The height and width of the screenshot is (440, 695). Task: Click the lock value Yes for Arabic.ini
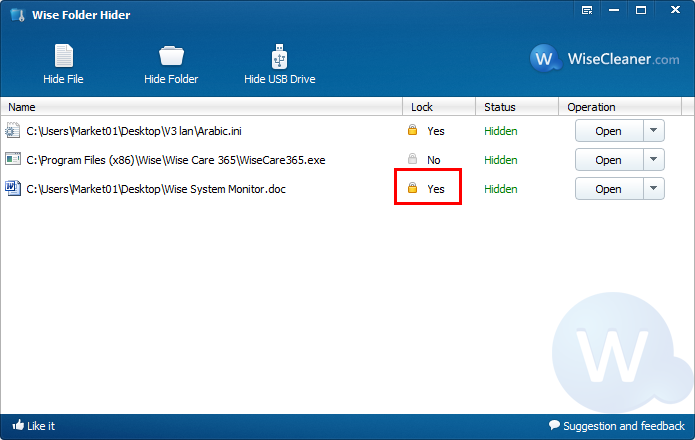(436, 131)
